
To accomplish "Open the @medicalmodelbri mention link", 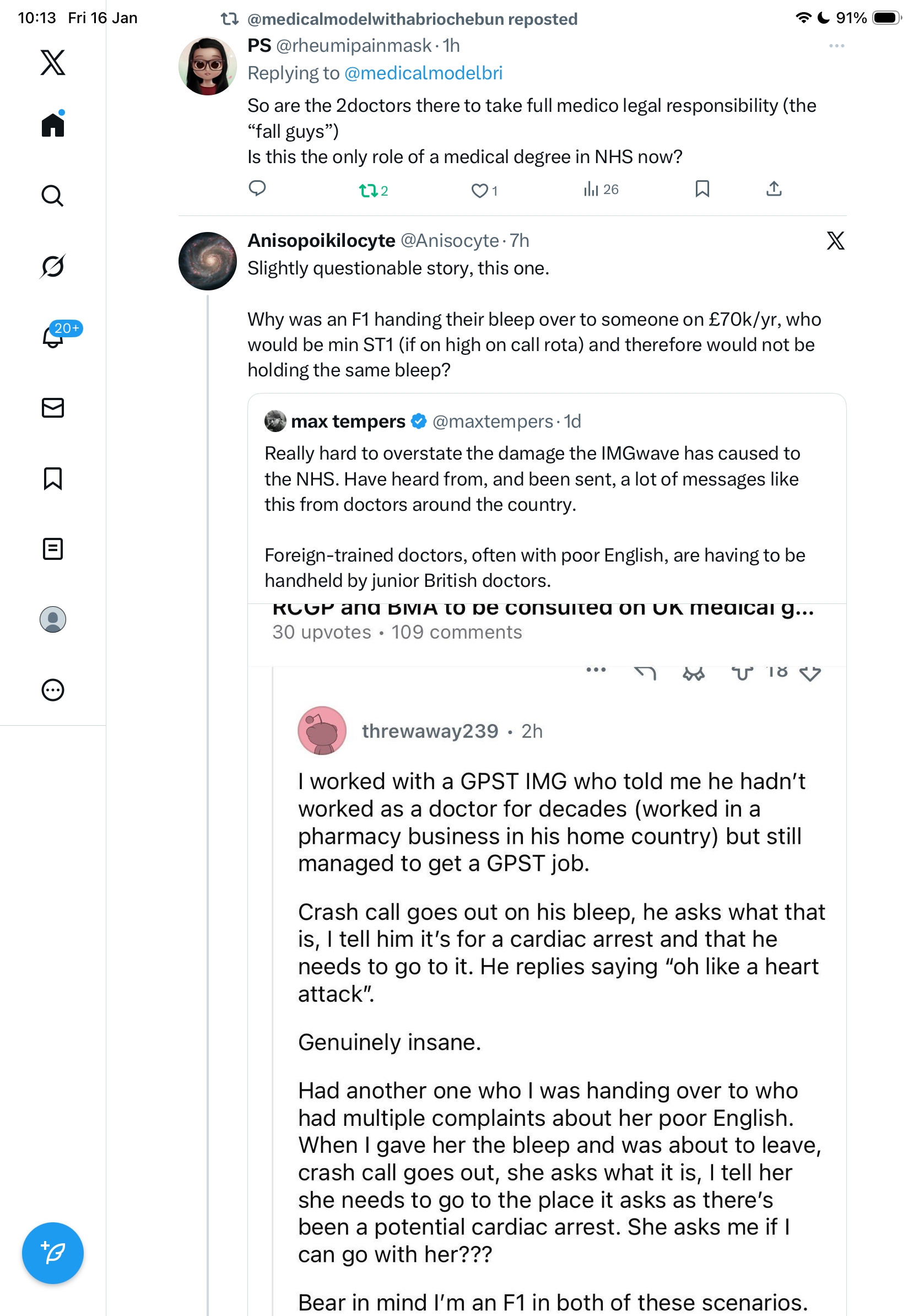I will [x=423, y=73].
